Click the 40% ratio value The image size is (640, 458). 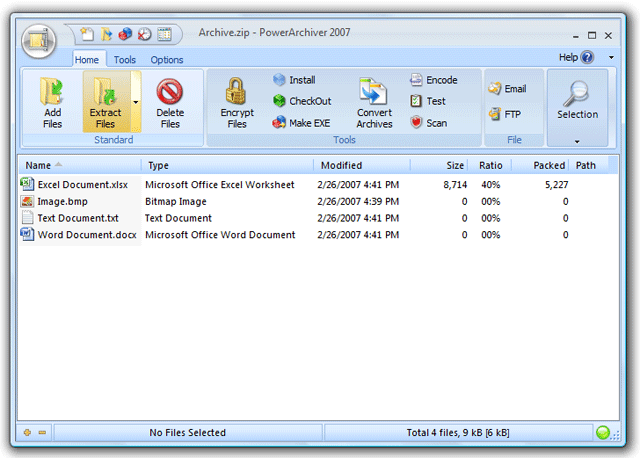click(x=490, y=185)
